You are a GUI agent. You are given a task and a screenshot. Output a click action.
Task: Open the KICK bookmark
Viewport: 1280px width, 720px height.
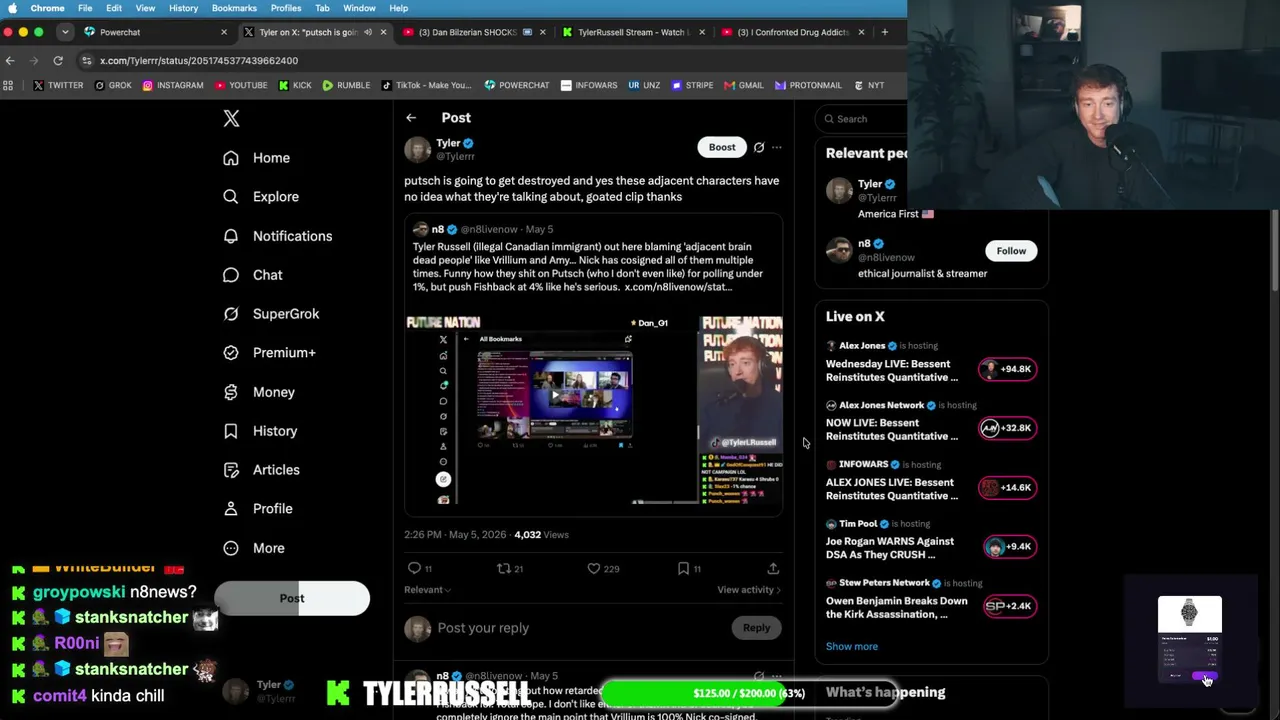295,85
